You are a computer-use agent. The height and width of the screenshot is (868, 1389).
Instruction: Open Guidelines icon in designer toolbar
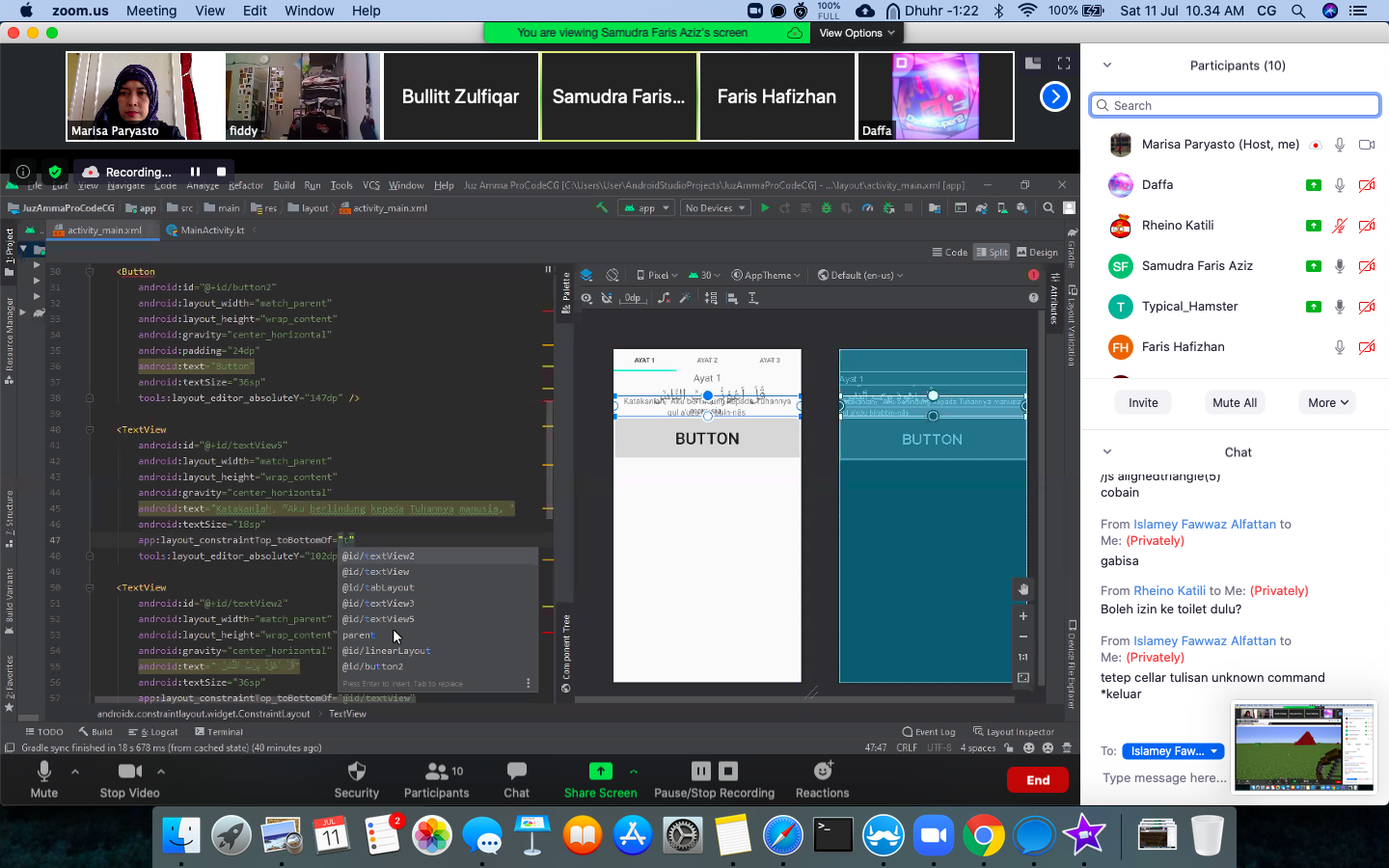pos(753,298)
